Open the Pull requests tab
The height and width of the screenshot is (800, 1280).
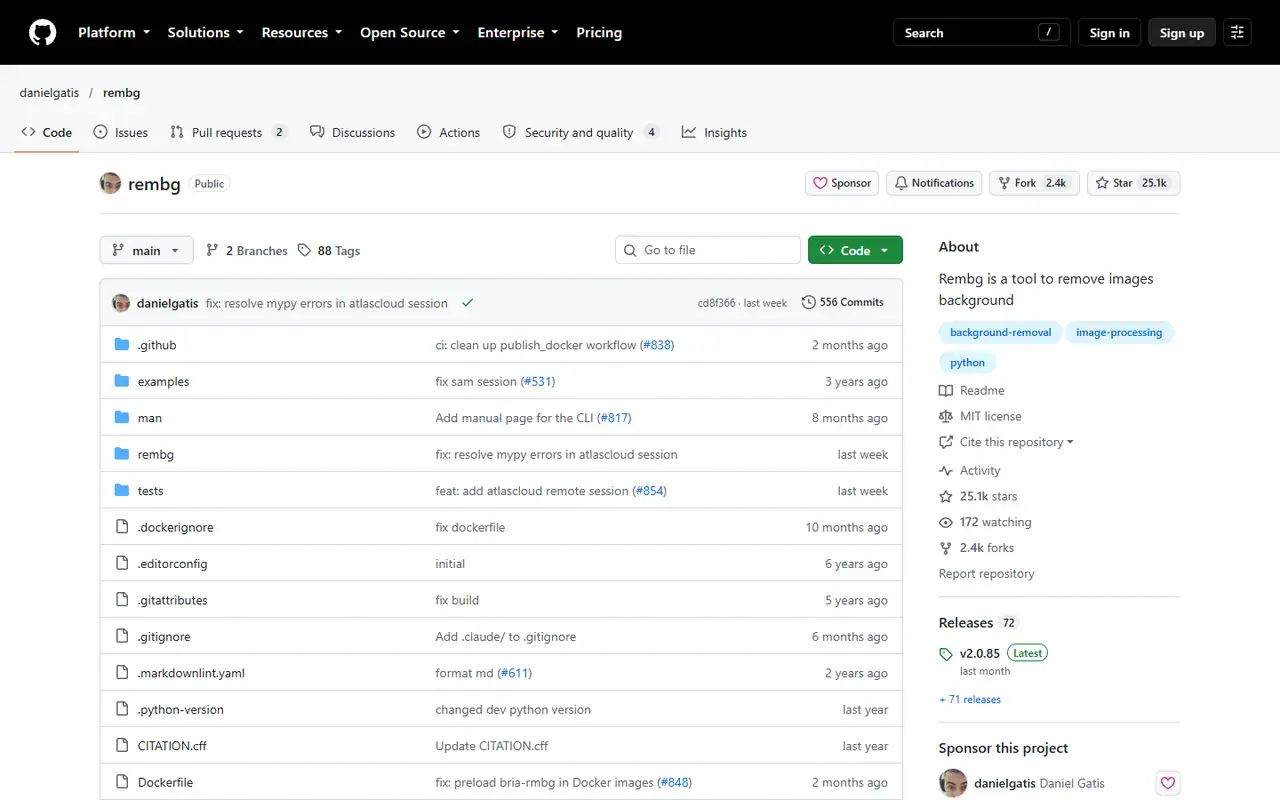click(229, 132)
